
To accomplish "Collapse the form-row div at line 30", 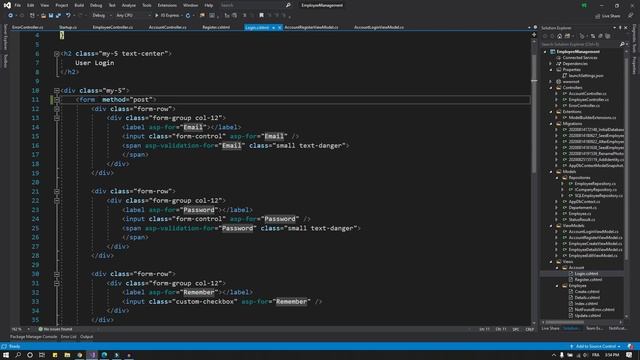I will click(57, 274).
